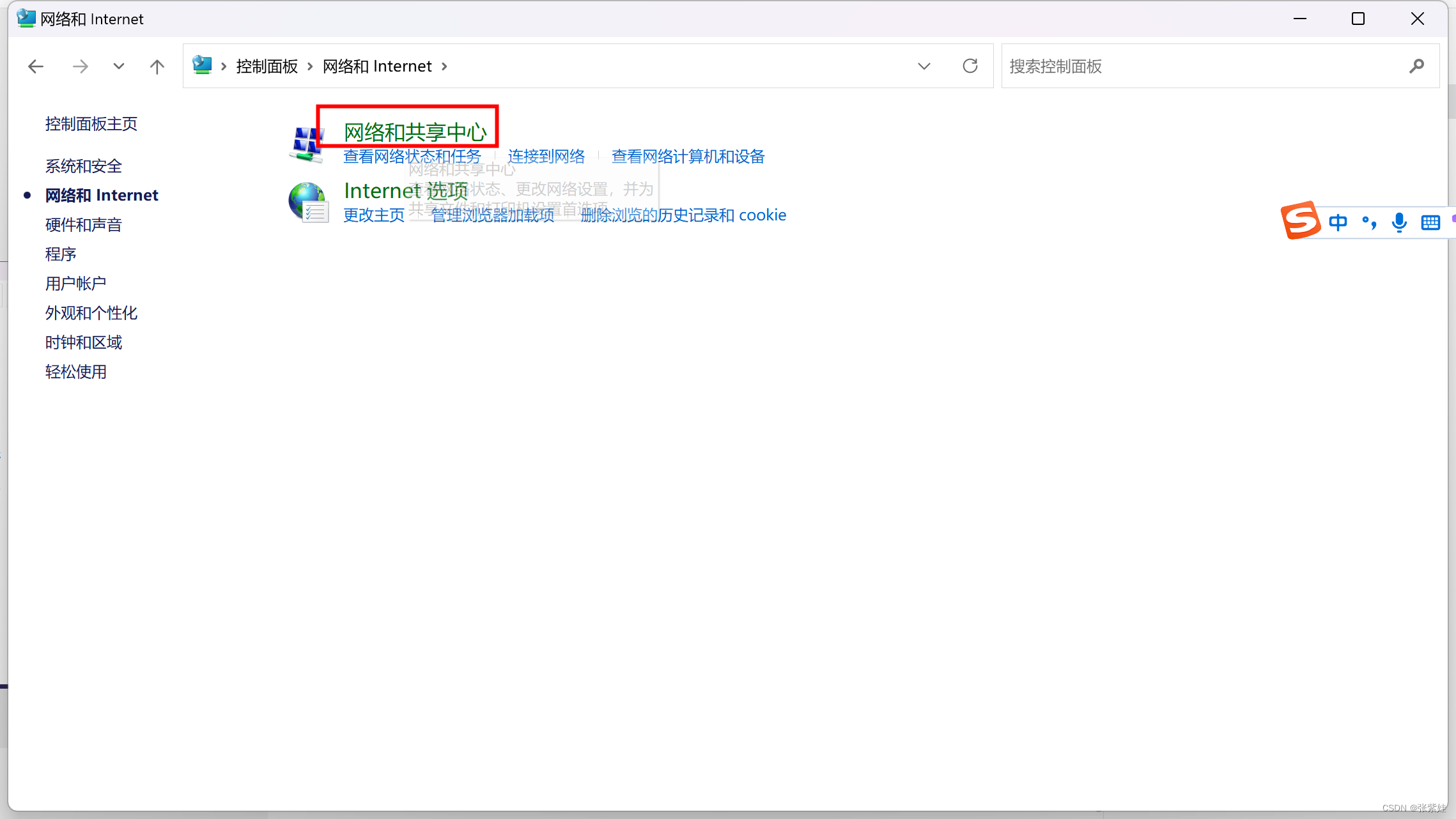Click the Internet Options globe icon

click(x=308, y=203)
